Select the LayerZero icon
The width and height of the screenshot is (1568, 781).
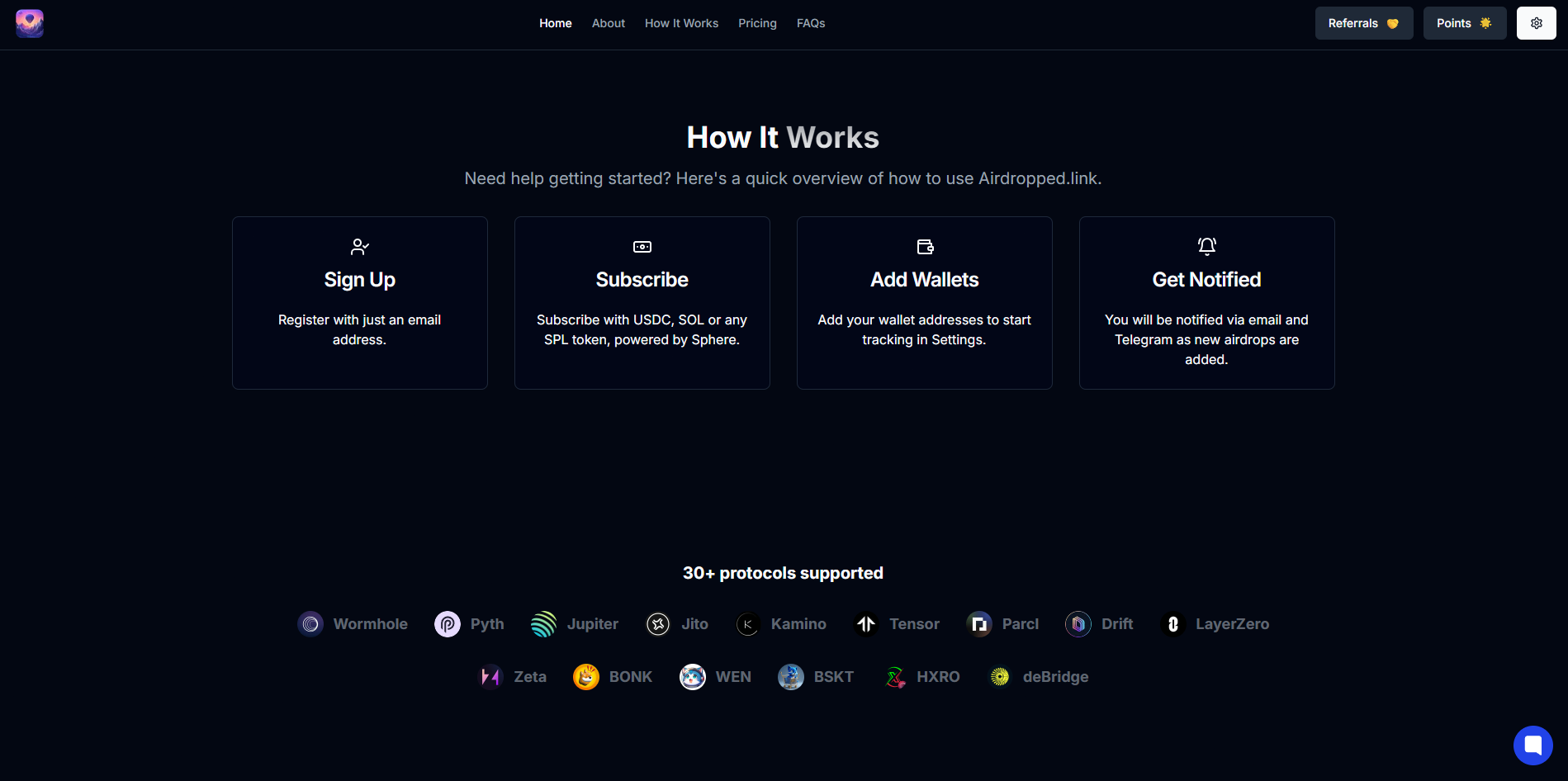click(x=1172, y=624)
